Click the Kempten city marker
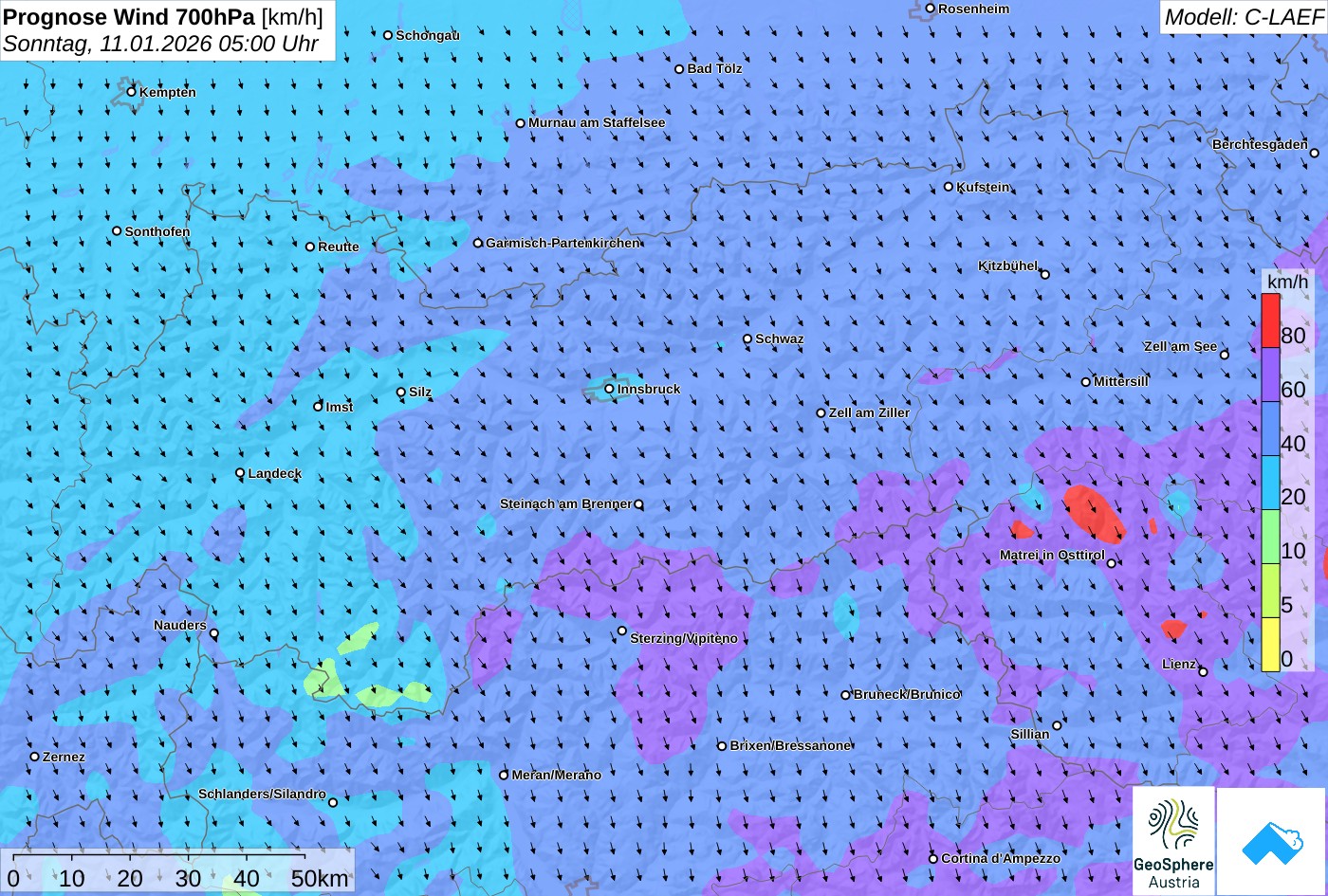 pos(132,91)
